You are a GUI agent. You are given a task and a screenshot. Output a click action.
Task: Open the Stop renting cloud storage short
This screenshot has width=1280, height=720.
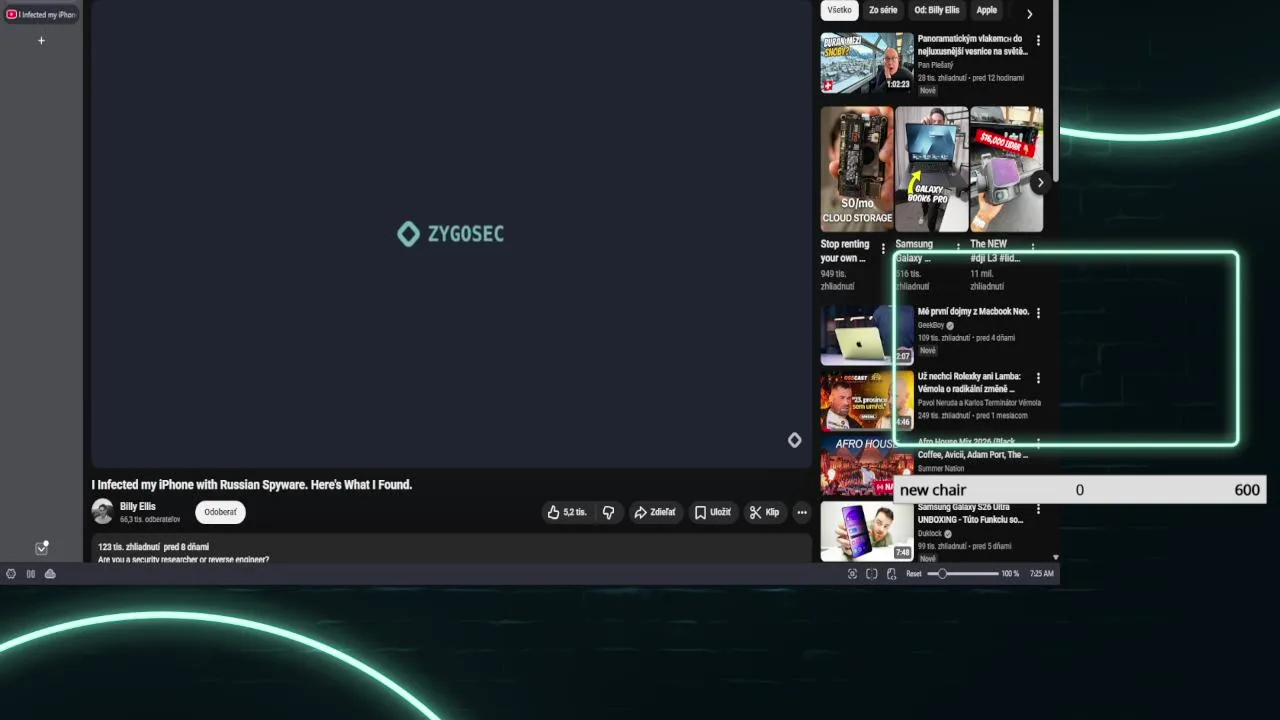point(857,169)
